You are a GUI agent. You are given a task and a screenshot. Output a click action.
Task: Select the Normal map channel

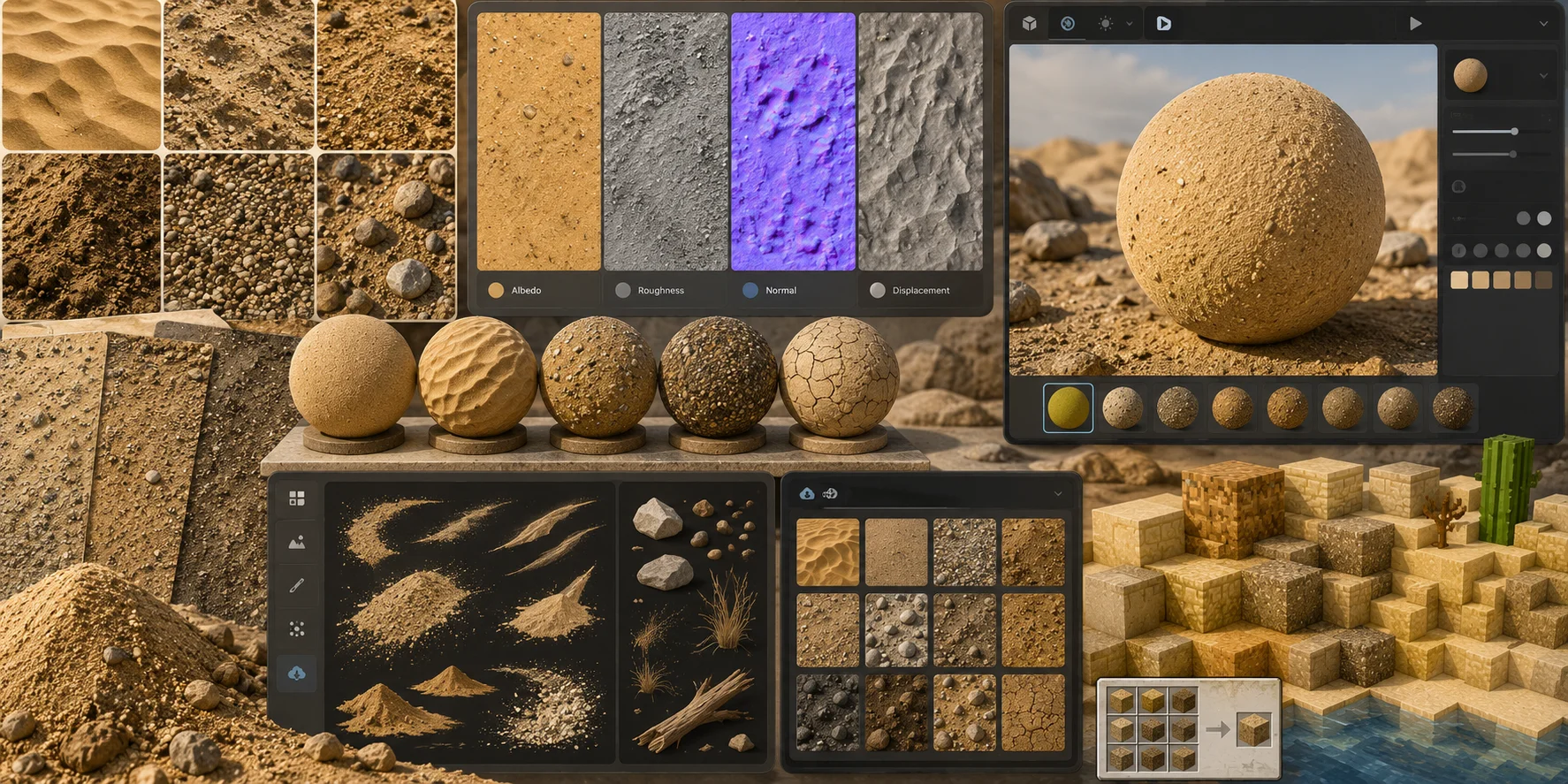(x=770, y=290)
